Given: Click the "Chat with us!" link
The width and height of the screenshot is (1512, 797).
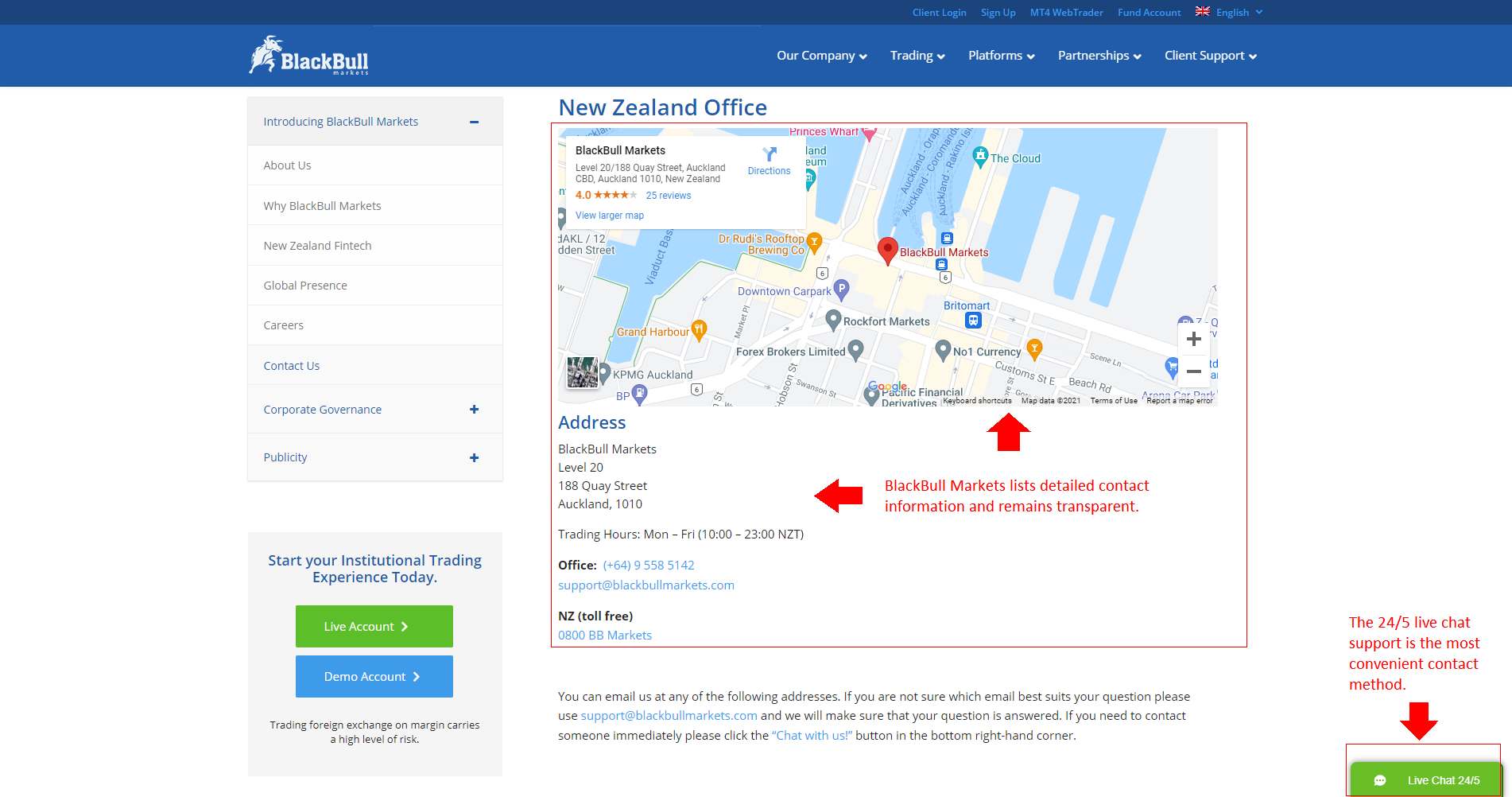Looking at the screenshot, I should (x=812, y=735).
